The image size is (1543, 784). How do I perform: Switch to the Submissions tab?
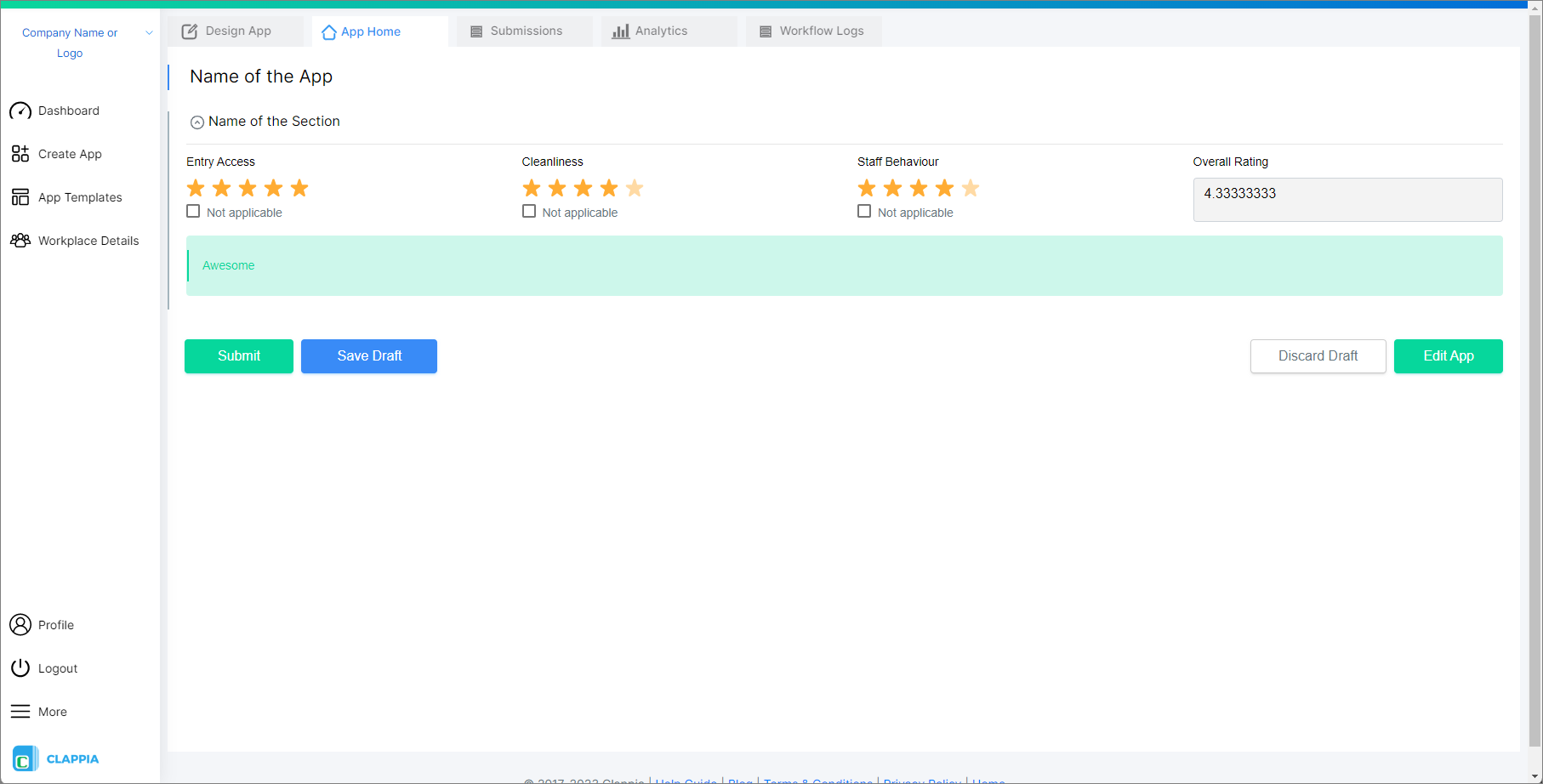point(524,31)
